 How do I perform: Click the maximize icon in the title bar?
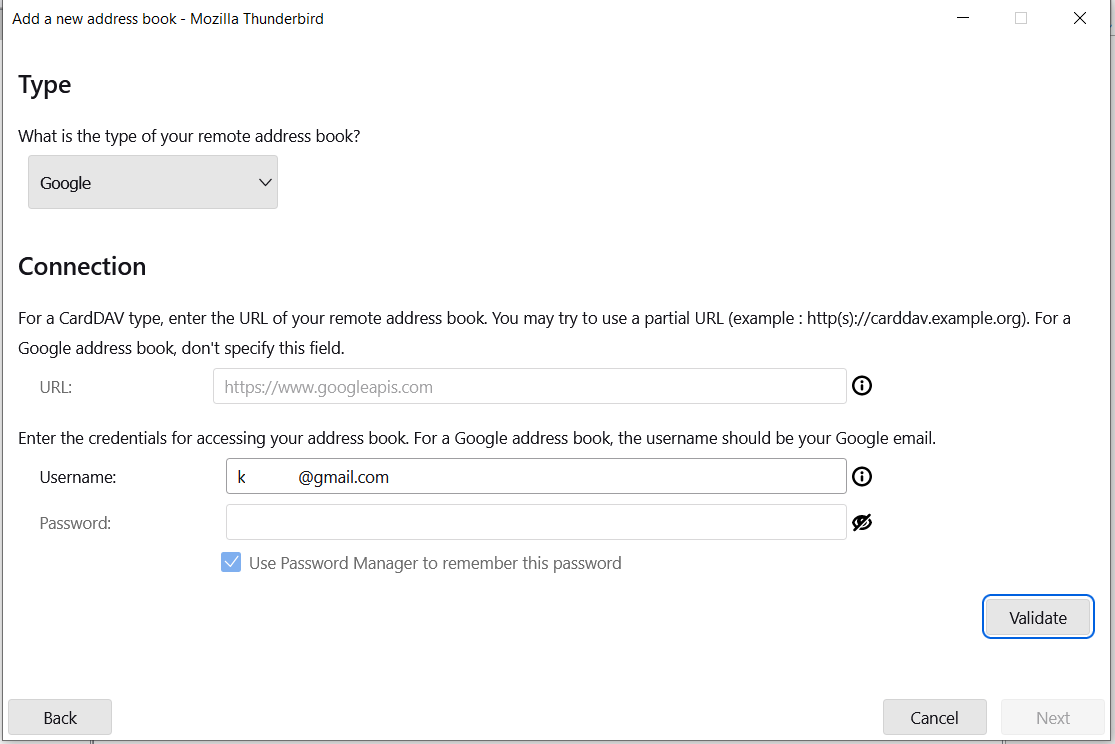[x=1021, y=18]
